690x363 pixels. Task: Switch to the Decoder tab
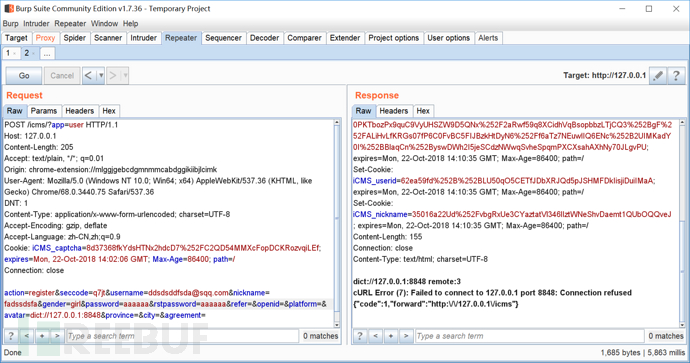[264, 38]
